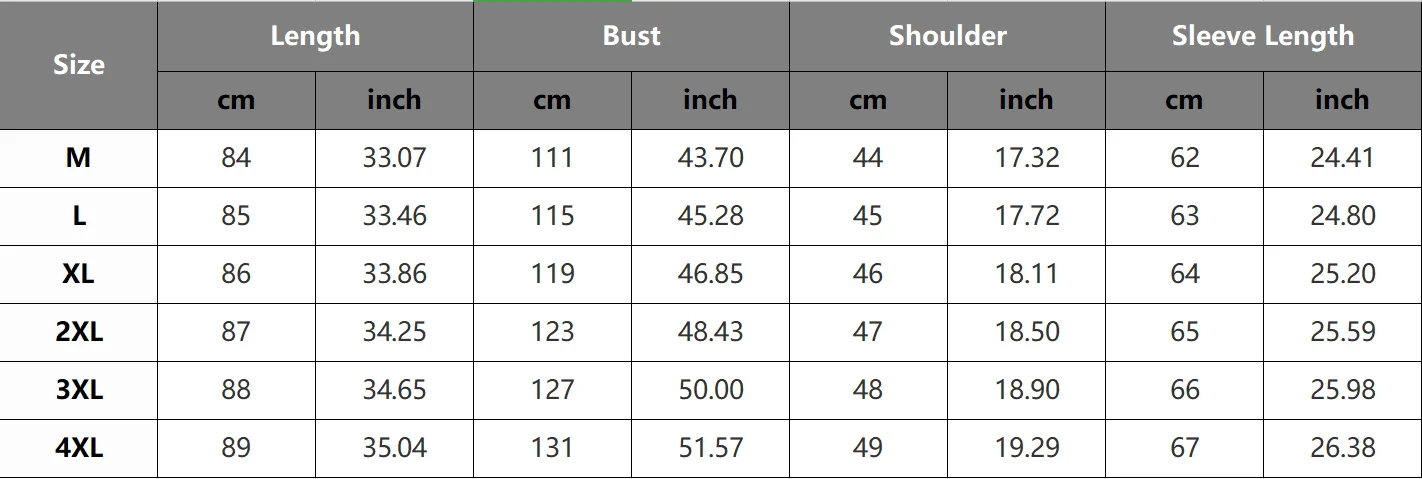Select the 48.43 inch bust cell
The image size is (1422, 479).
point(710,332)
